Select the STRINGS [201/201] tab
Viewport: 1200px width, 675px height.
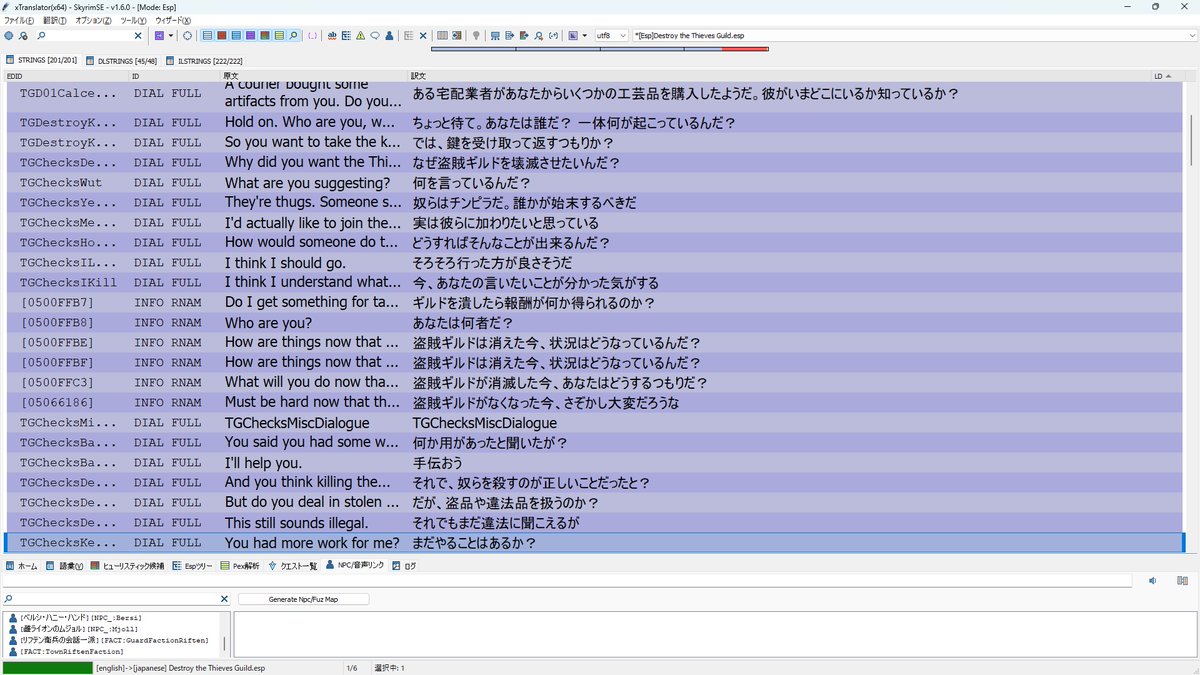click(x=42, y=60)
